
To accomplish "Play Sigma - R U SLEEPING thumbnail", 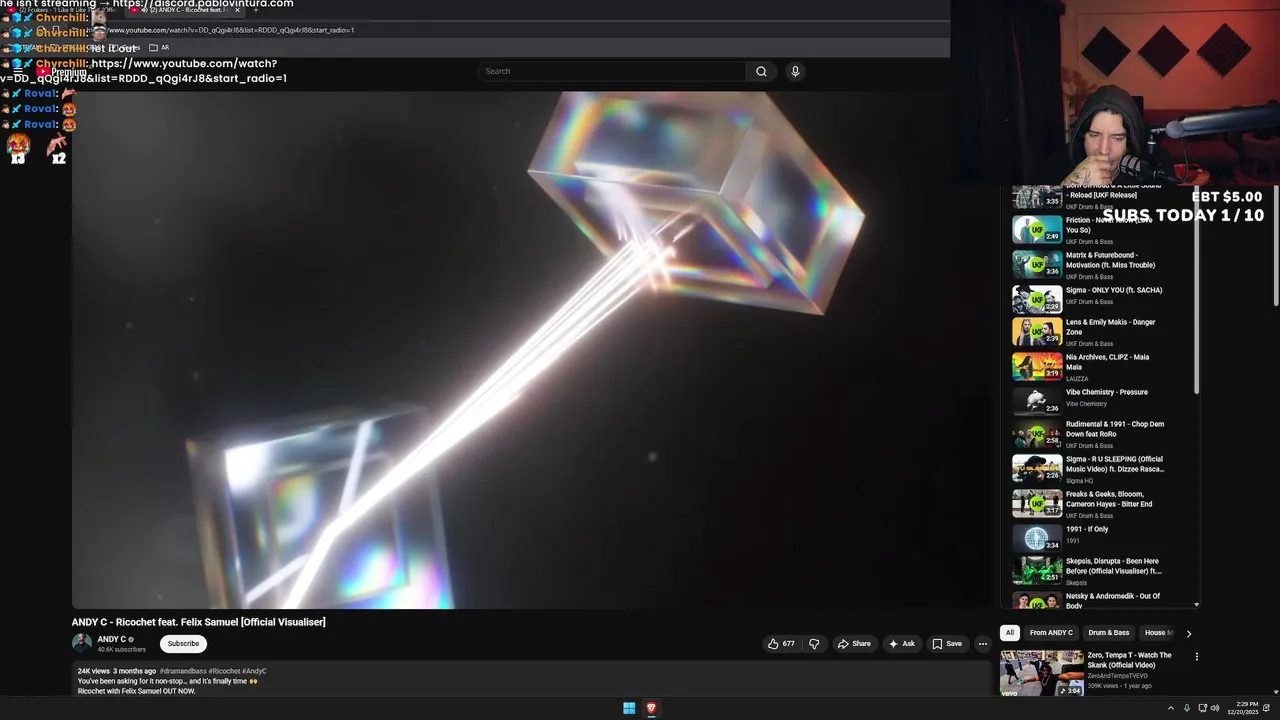I will pos(1037,469).
